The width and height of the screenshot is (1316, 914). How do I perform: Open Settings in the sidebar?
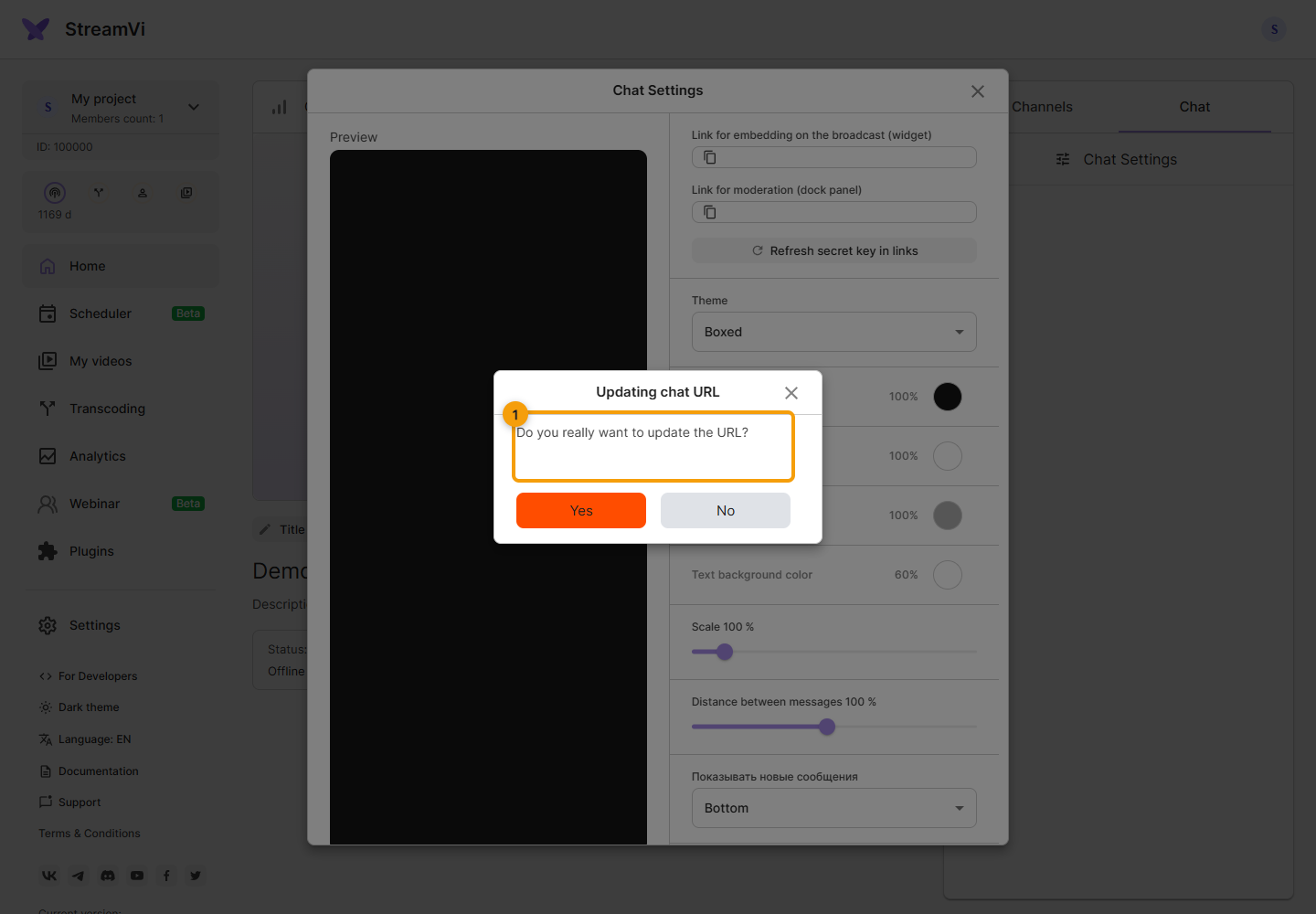(x=121, y=625)
